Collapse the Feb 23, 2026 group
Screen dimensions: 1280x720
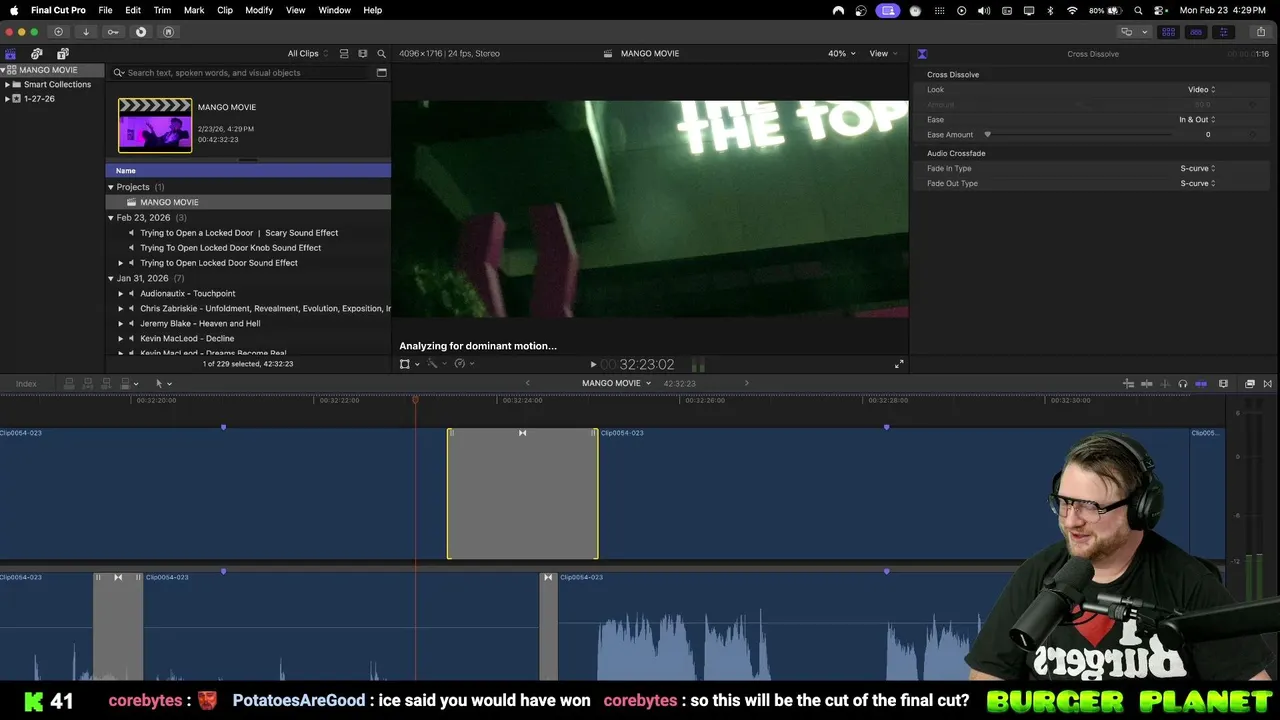tap(111, 218)
